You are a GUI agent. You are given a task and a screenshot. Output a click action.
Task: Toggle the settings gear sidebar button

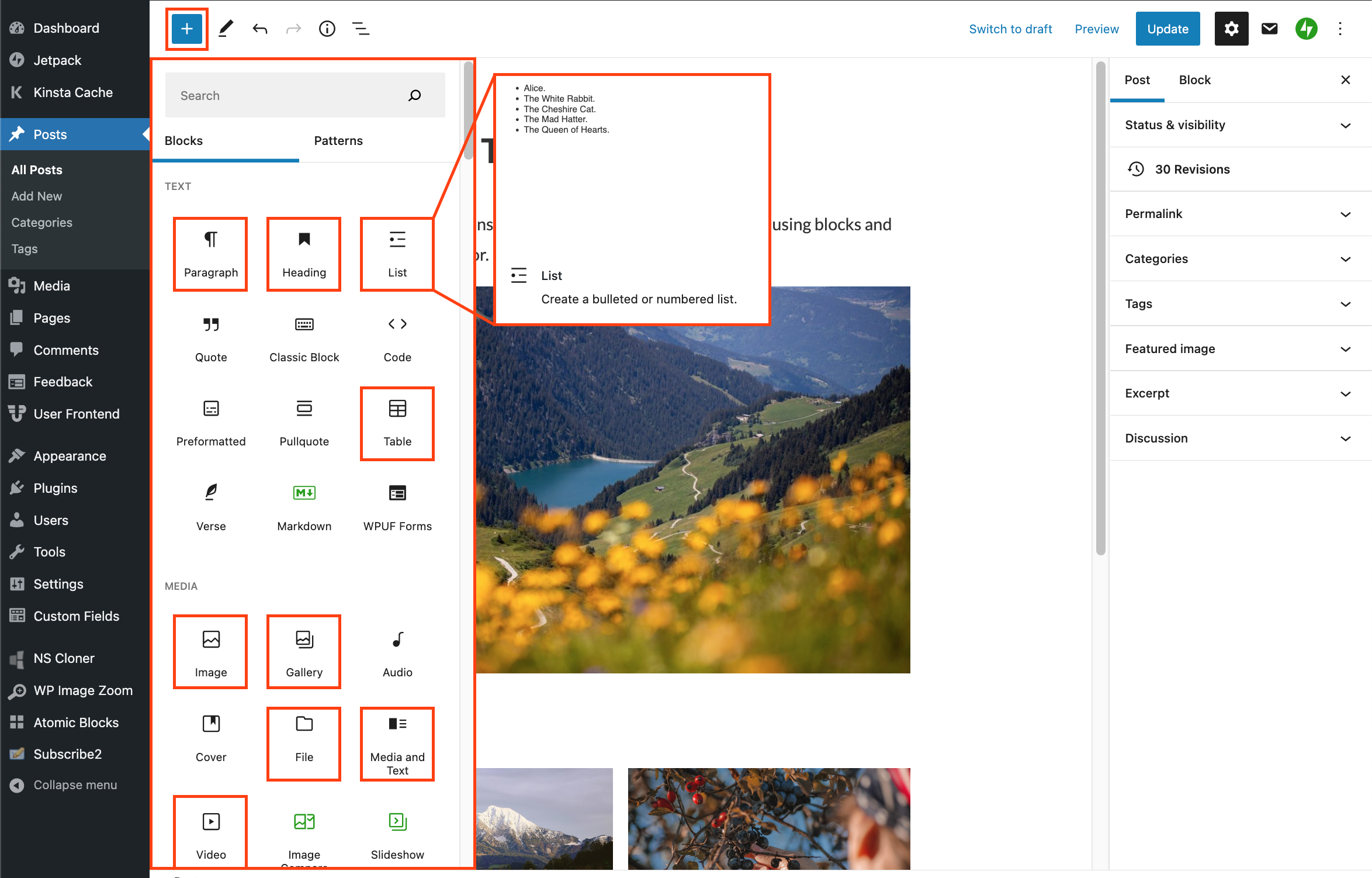[x=1231, y=29]
